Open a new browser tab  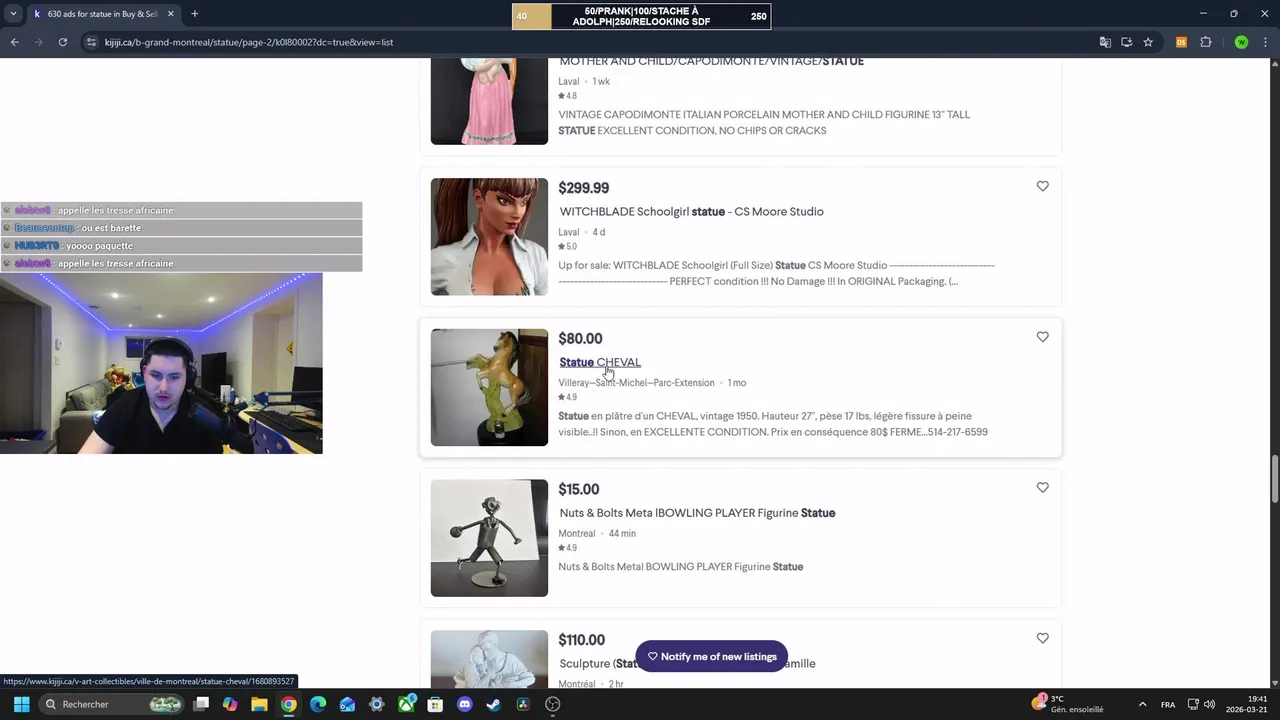pos(194,14)
